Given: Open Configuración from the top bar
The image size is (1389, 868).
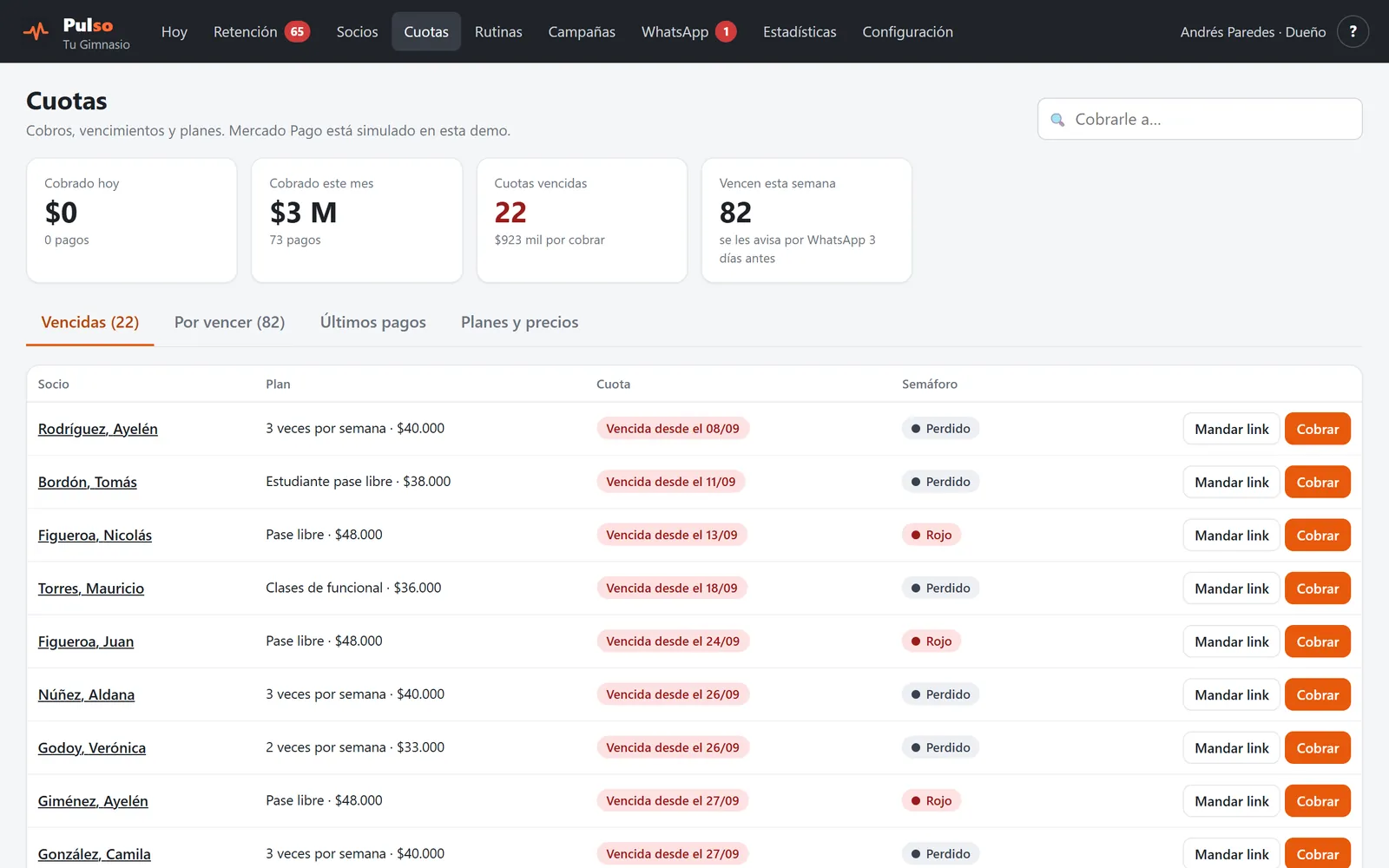Looking at the screenshot, I should click(907, 31).
